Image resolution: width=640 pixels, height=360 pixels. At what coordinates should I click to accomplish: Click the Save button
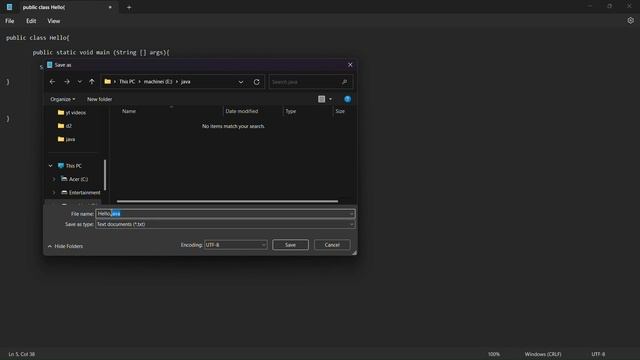pyautogui.click(x=290, y=245)
